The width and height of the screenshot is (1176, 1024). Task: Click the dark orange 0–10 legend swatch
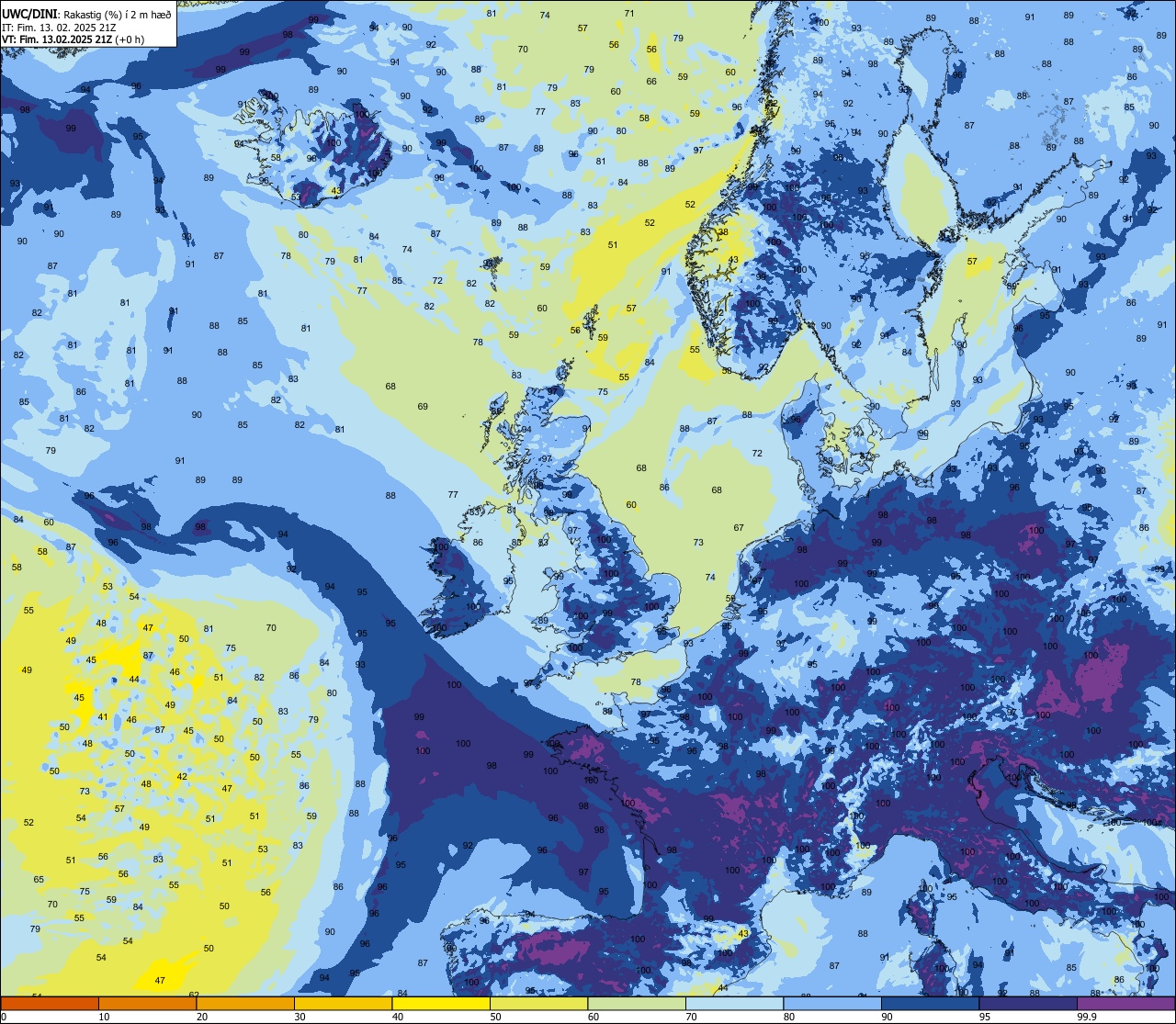coord(50,1003)
